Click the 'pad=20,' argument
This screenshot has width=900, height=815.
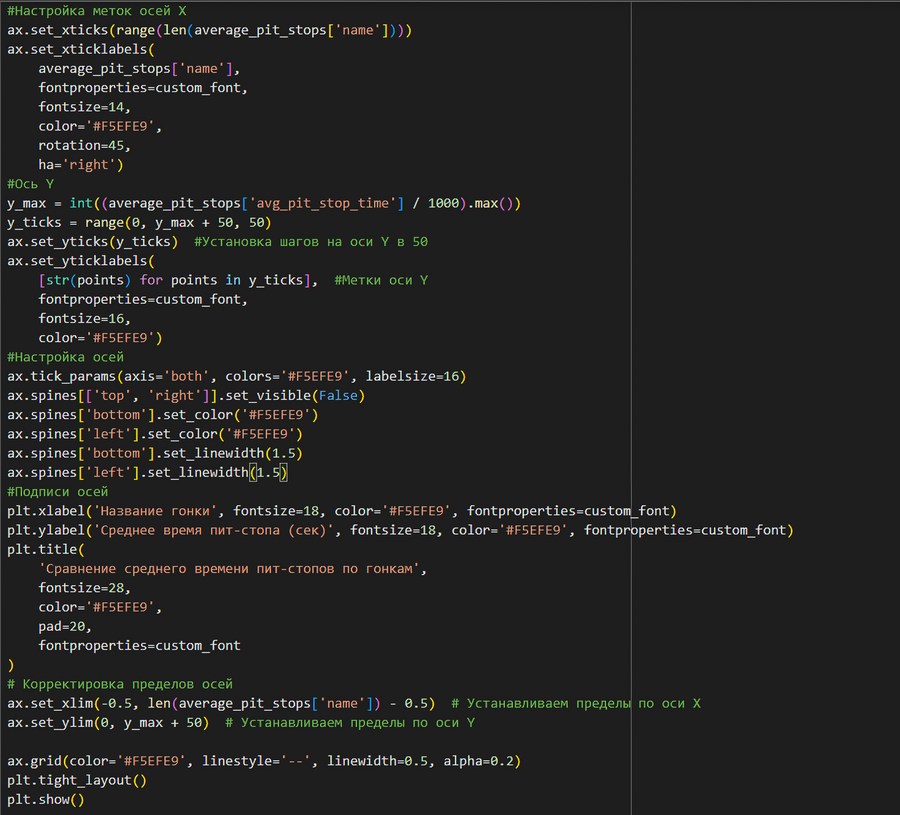point(65,626)
